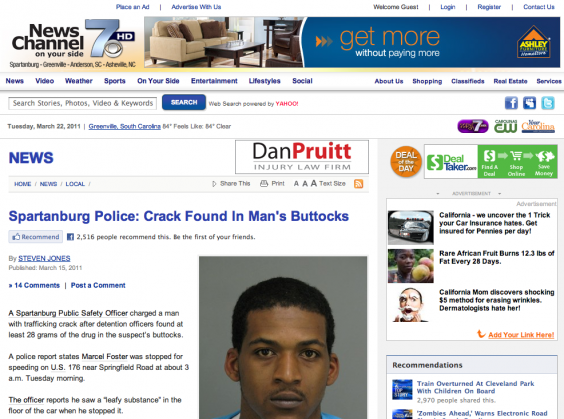Expand the Share This arrow

[x=214, y=184]
